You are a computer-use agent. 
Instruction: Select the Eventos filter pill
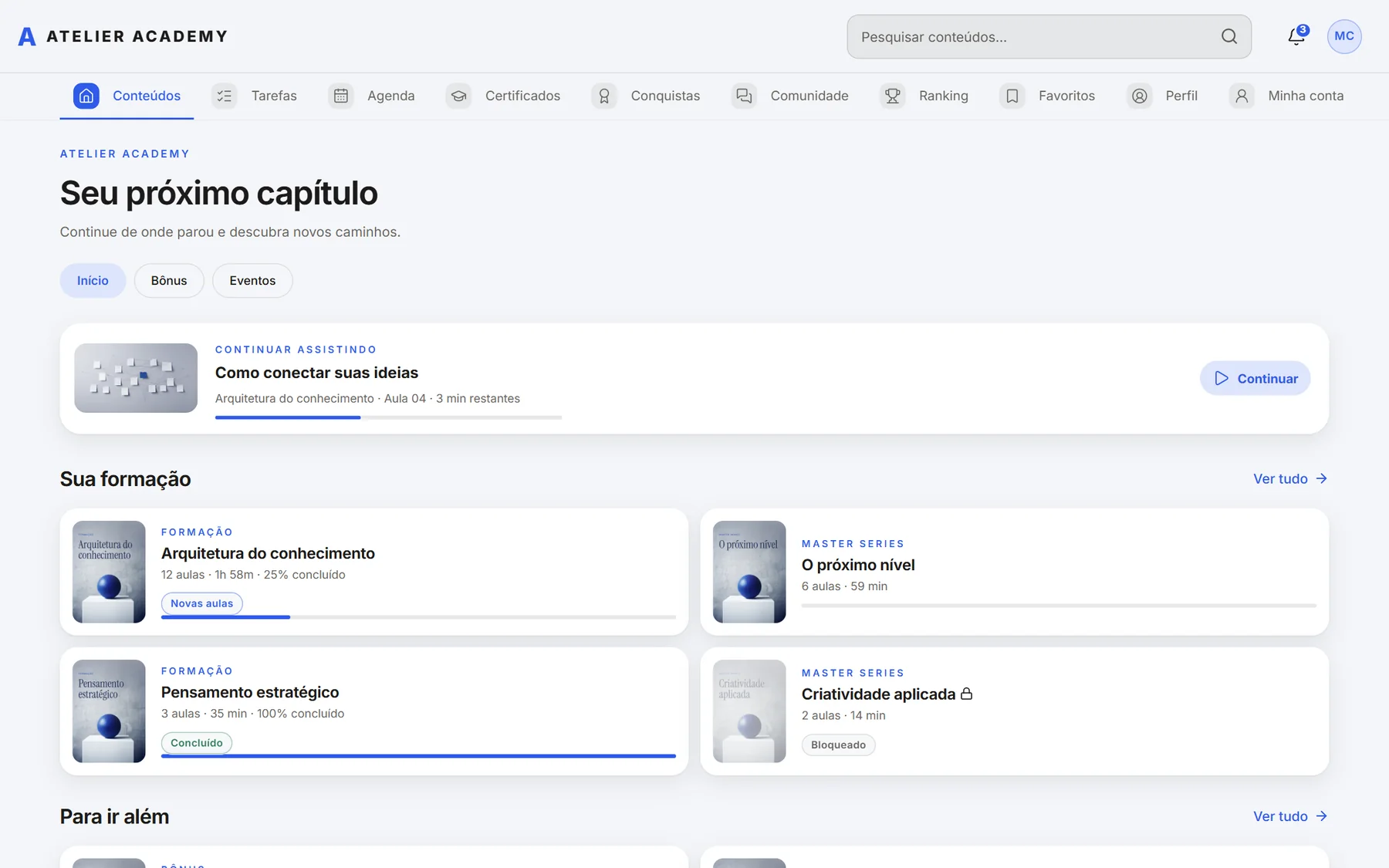point(252,281)
